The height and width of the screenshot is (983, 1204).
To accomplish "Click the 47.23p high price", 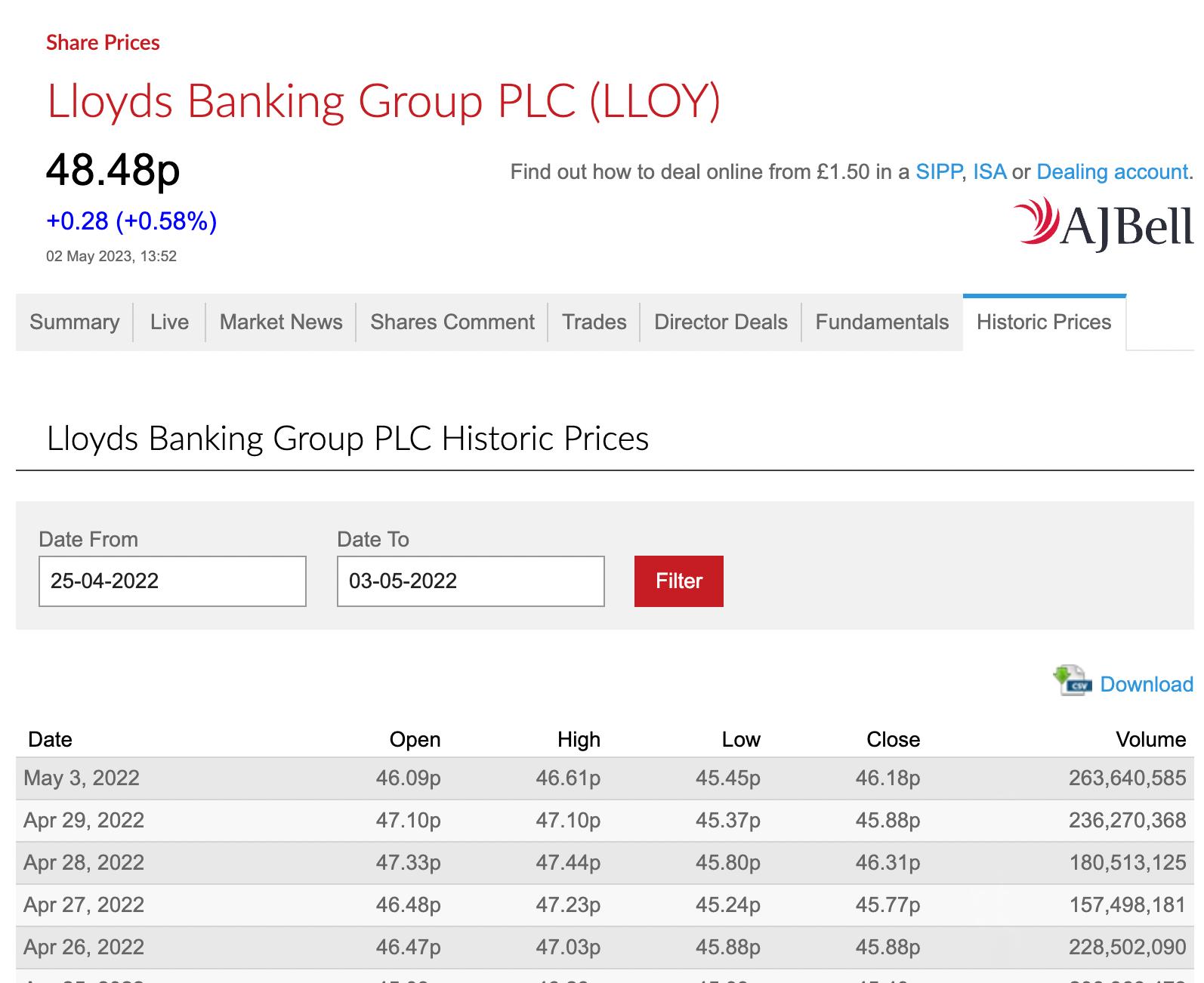I will (568, 905).
